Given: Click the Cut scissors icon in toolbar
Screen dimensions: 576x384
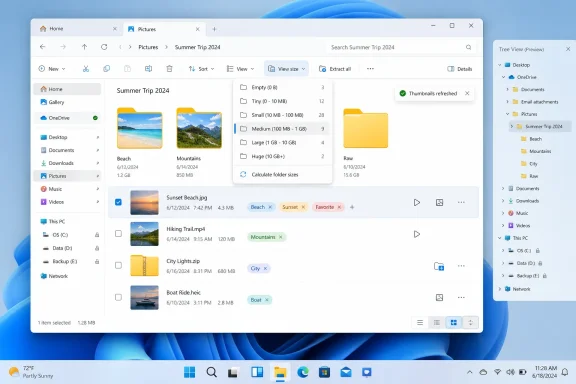Looking at the screenshot, I should click(86, 69).
